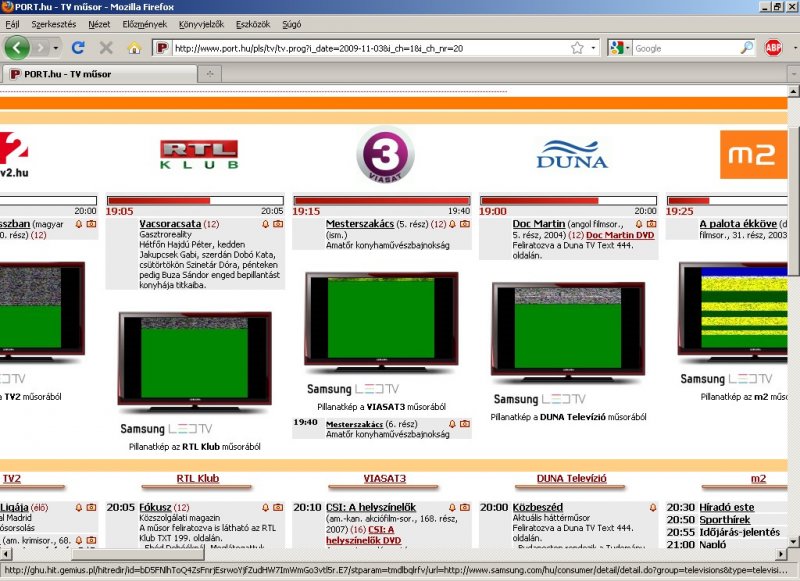Click the camera icon for Vacsoracsata
This screenshot has width=800, height=581.
pyautogui.click(x=278, y=224)
